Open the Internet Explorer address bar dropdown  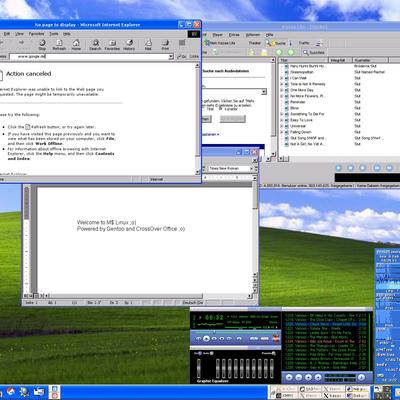pyautogui.click(x=171, y=57)
